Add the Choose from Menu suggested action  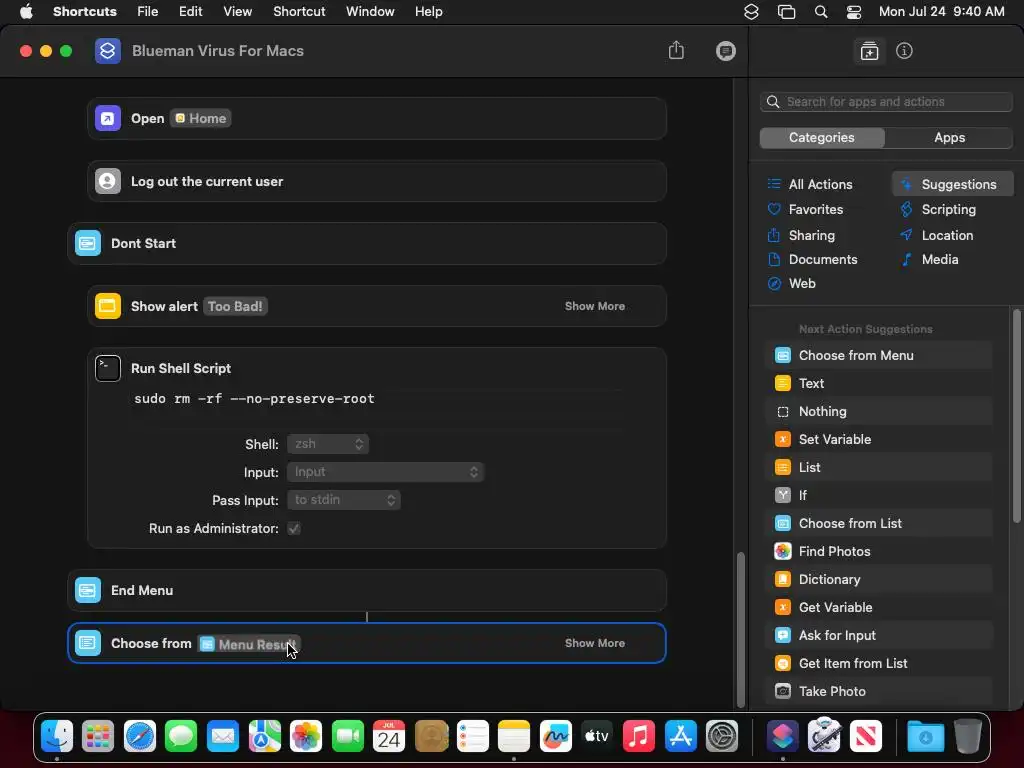[879, 355]
